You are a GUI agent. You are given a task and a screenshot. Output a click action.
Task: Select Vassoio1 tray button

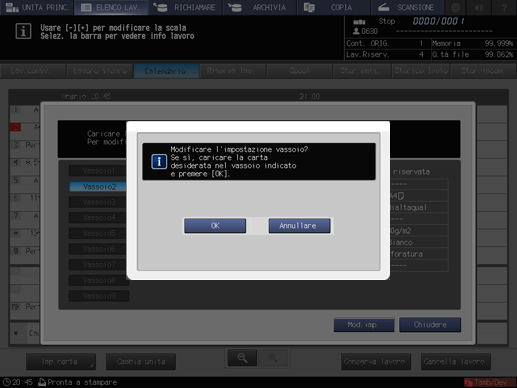click(99, 171)
